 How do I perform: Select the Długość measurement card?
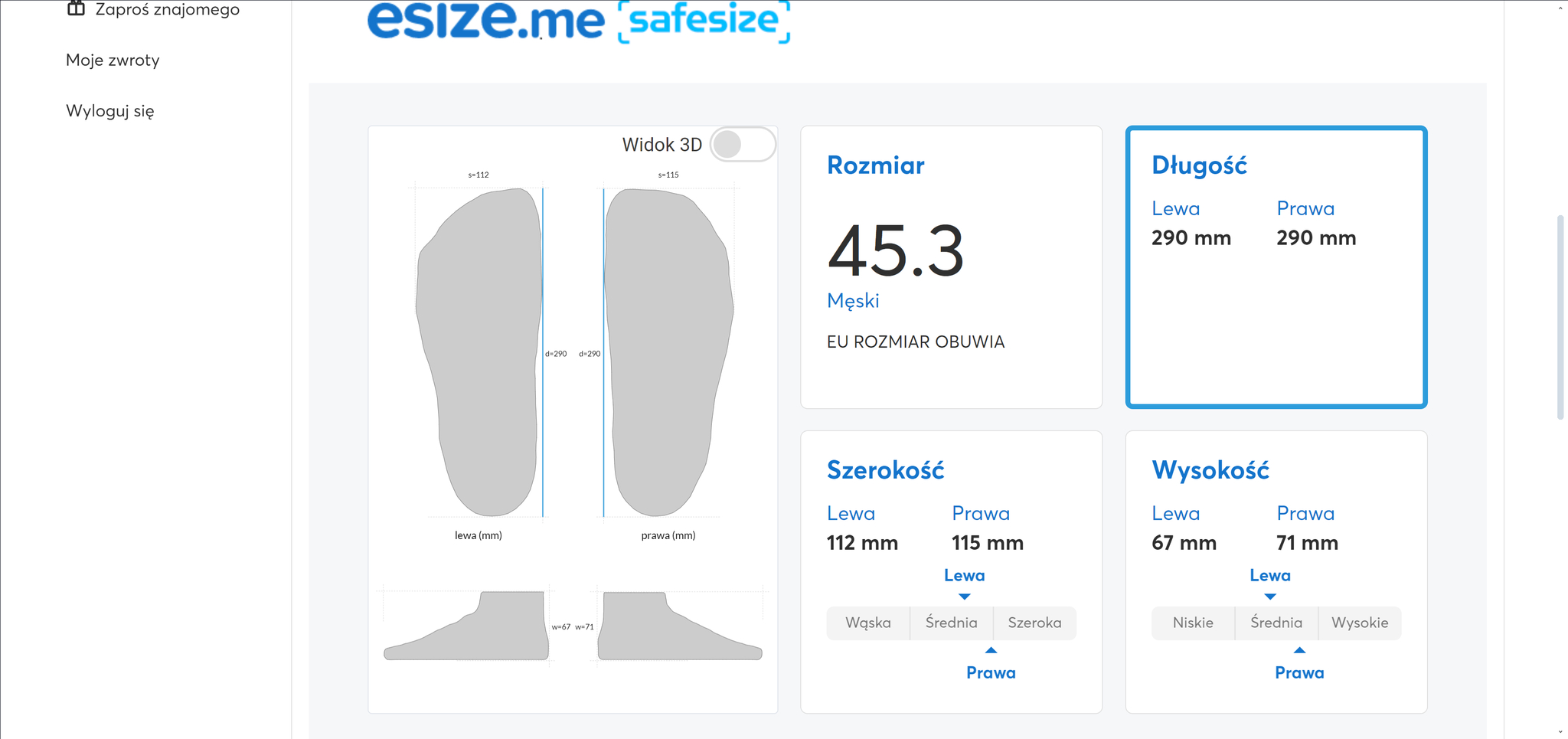coord(1276,266)
